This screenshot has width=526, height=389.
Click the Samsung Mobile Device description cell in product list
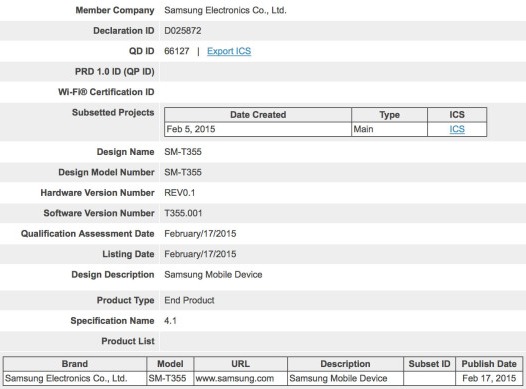click(345, 378)
